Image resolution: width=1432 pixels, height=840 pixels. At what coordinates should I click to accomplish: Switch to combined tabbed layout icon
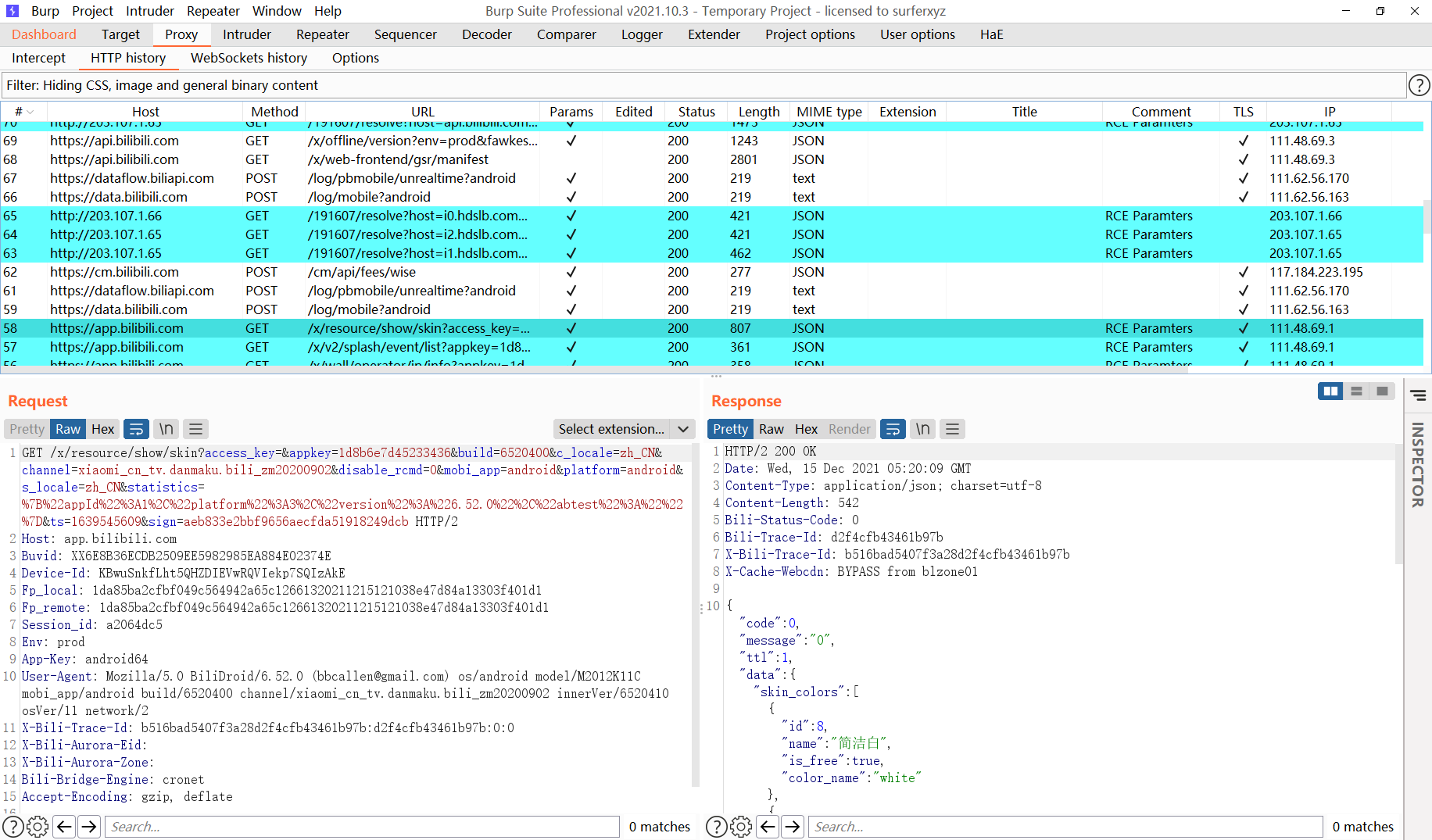(1382, 391)
